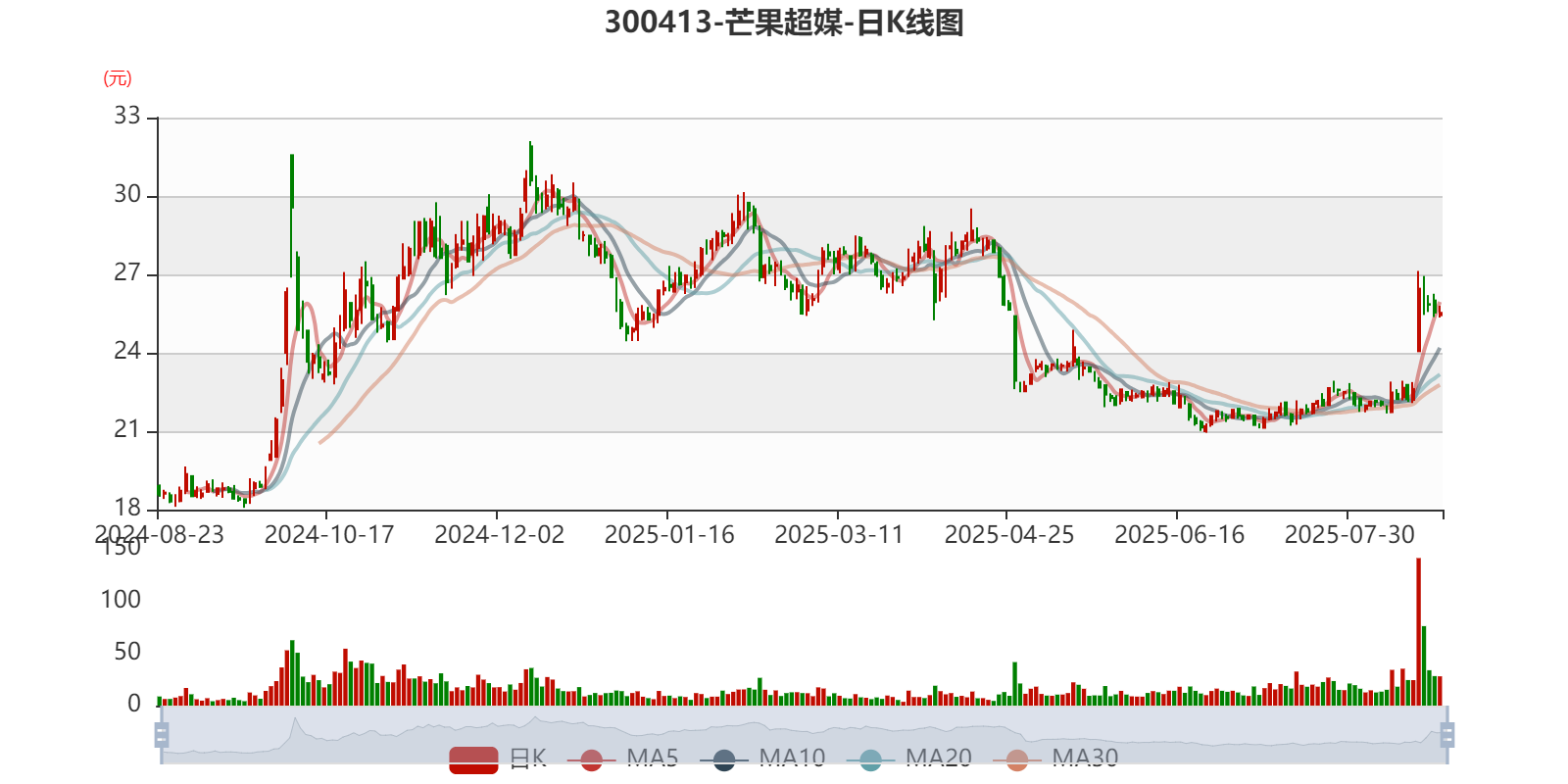Click the 24 price axis label
The image size is (1568, 784).
[127, 351]
